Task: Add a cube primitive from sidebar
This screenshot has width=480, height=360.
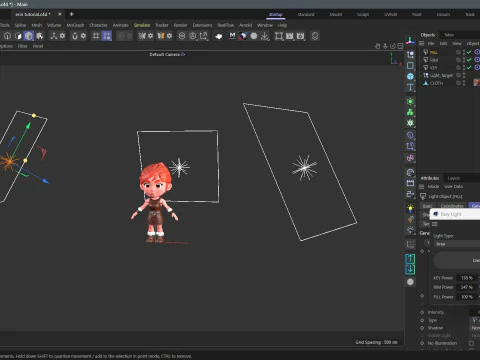Action: [410, 76]
